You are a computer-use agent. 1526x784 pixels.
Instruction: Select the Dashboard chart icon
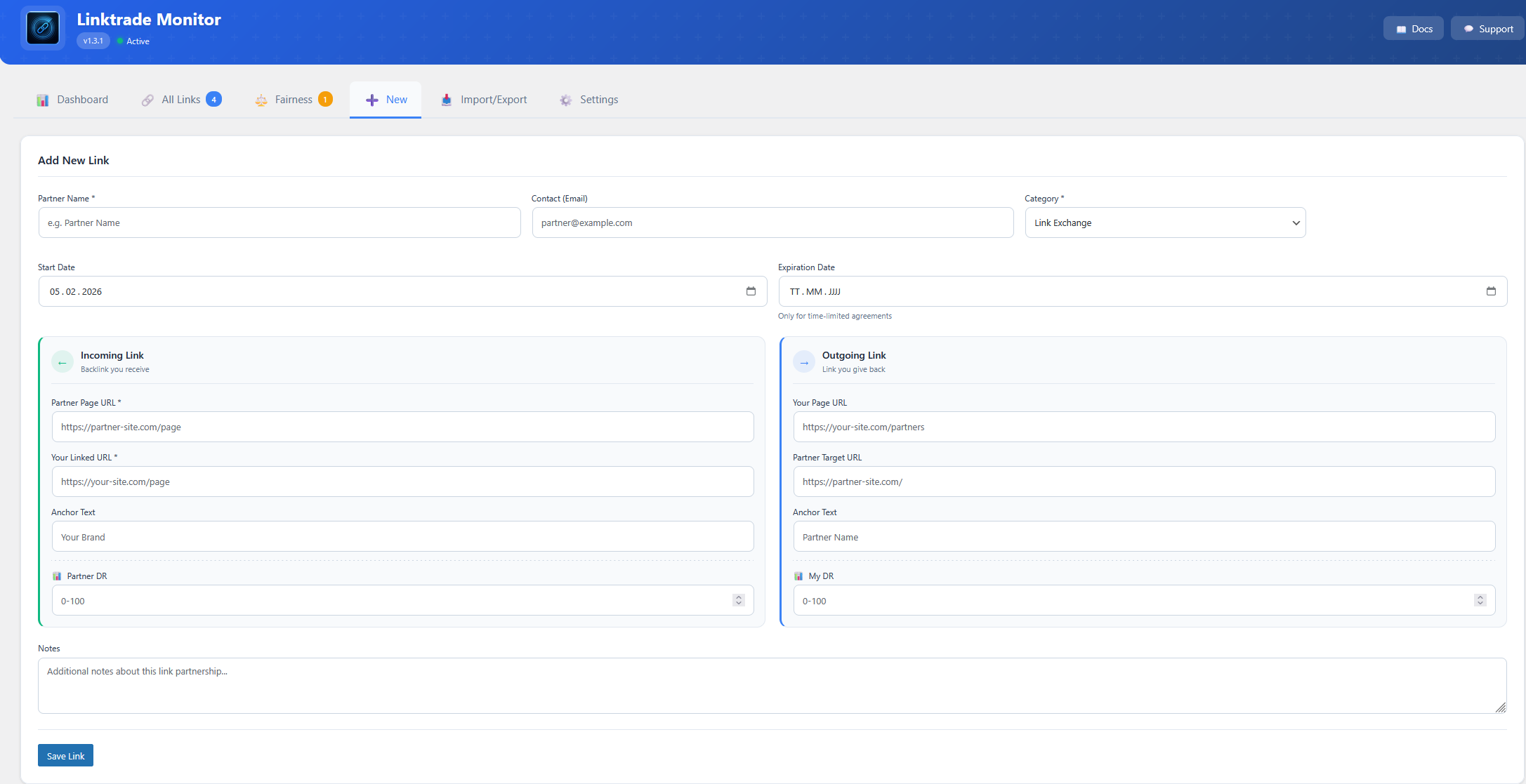pyautogui.click(x=43, y=100)
